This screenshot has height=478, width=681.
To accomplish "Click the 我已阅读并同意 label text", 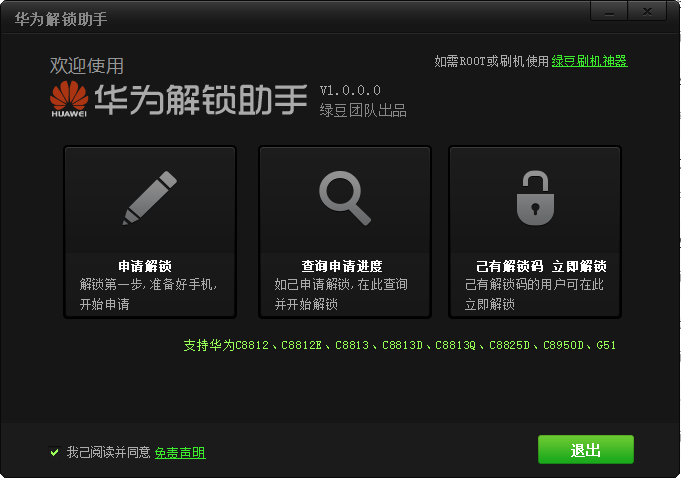I will coord(108,452).
